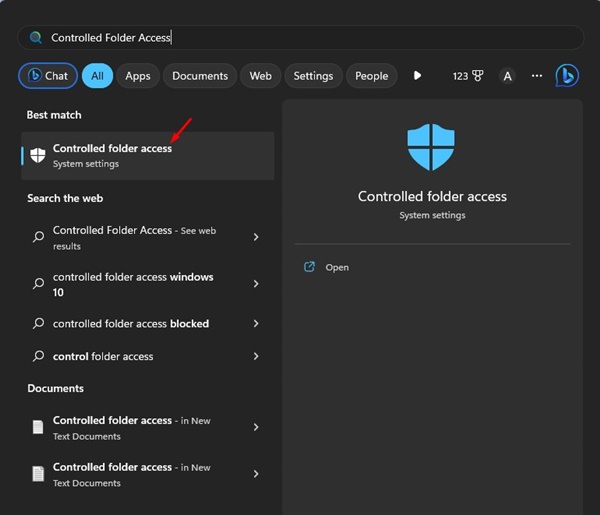Image resolution: width=600 pixels, height=515 pixels.
Task: Open the Bing Chat icon at top right
Action: 567,76
